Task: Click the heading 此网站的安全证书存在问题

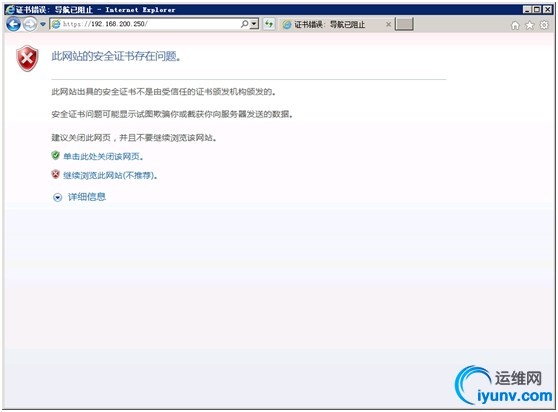Action: (116, 57)
